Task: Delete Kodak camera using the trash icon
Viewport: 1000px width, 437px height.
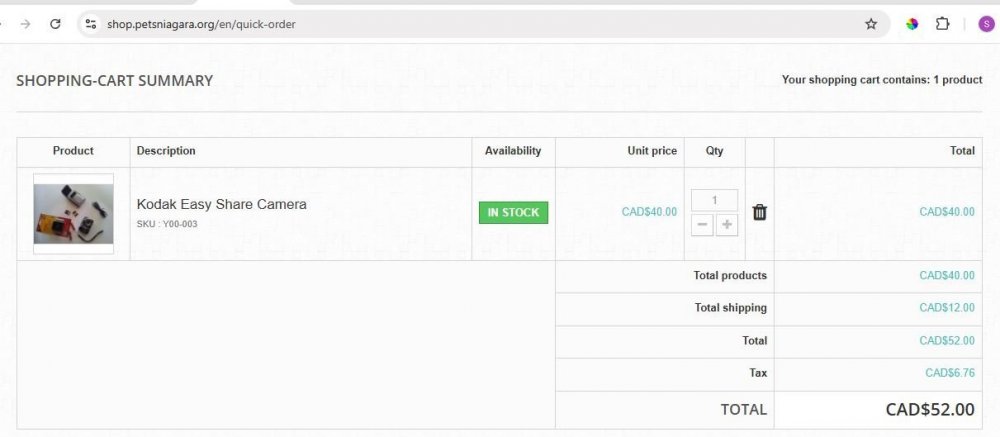Action: [x=759, y=212]
